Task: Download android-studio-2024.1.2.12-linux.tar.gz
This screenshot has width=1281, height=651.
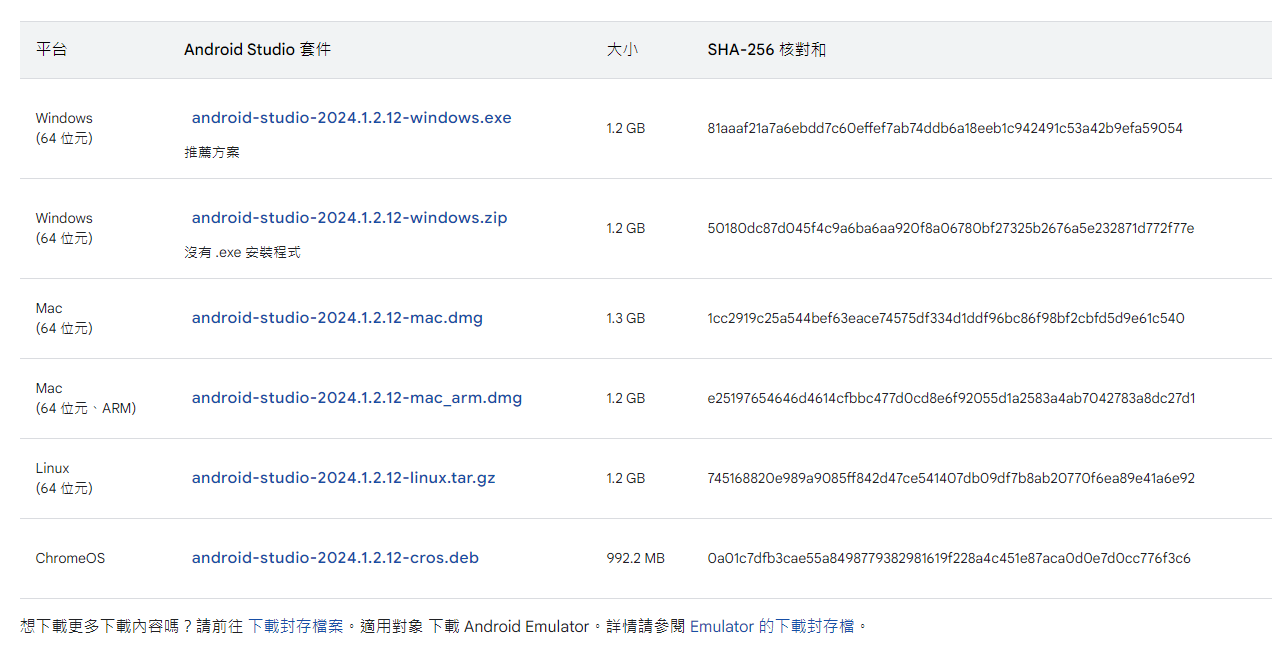Action: (343, 478)
